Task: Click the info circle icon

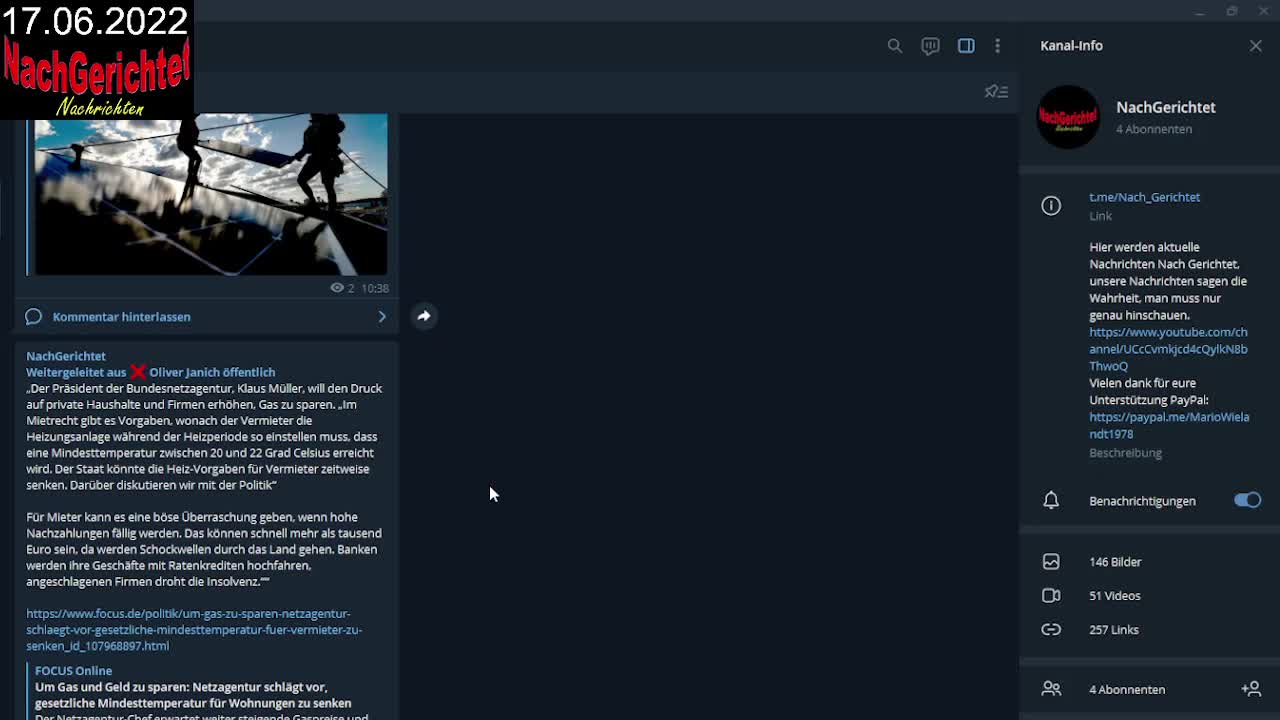Action: [x=1051, y=205]
